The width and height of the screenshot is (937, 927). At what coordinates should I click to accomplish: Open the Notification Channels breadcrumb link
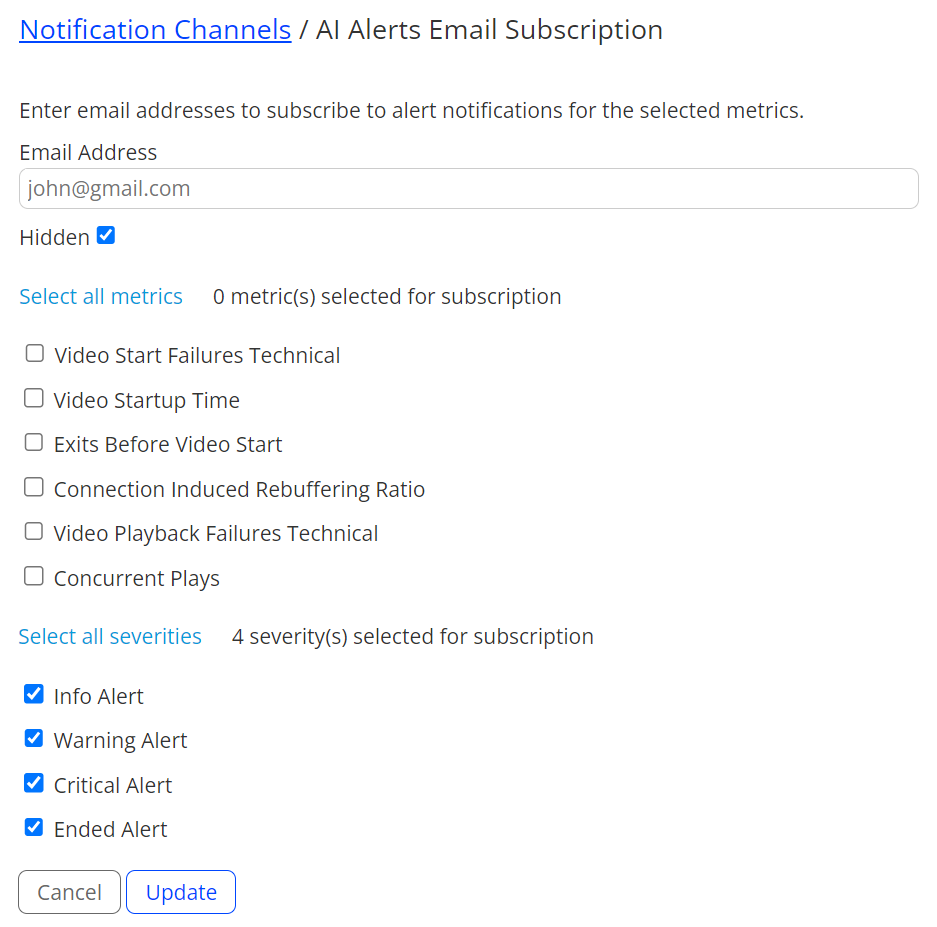[155, 30]
